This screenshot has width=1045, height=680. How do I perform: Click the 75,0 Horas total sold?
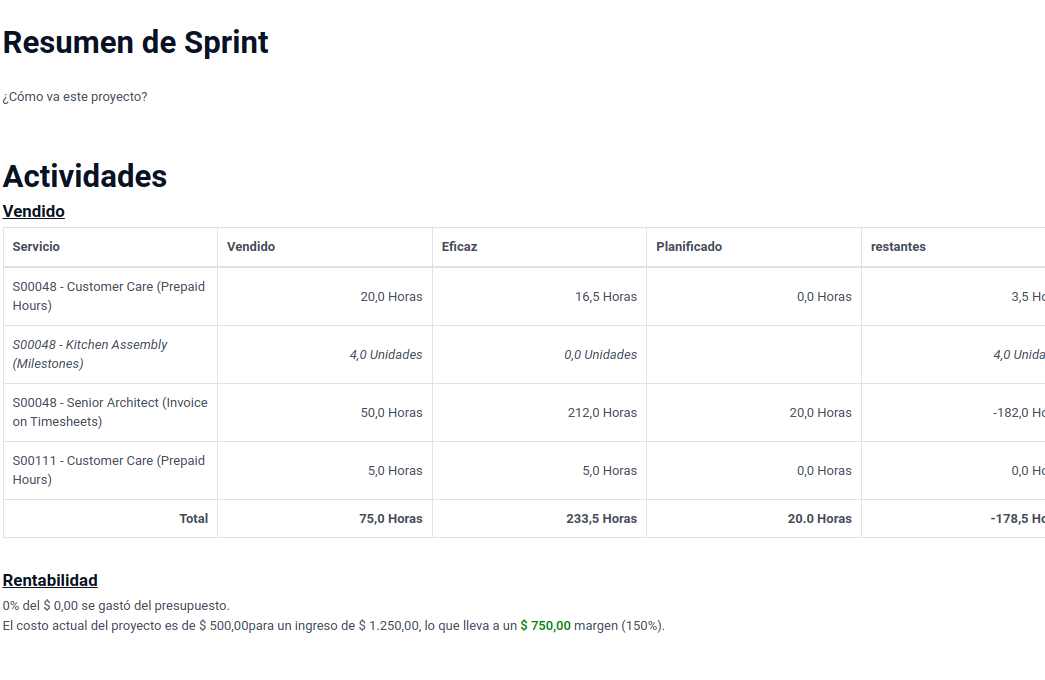(390, 519)
